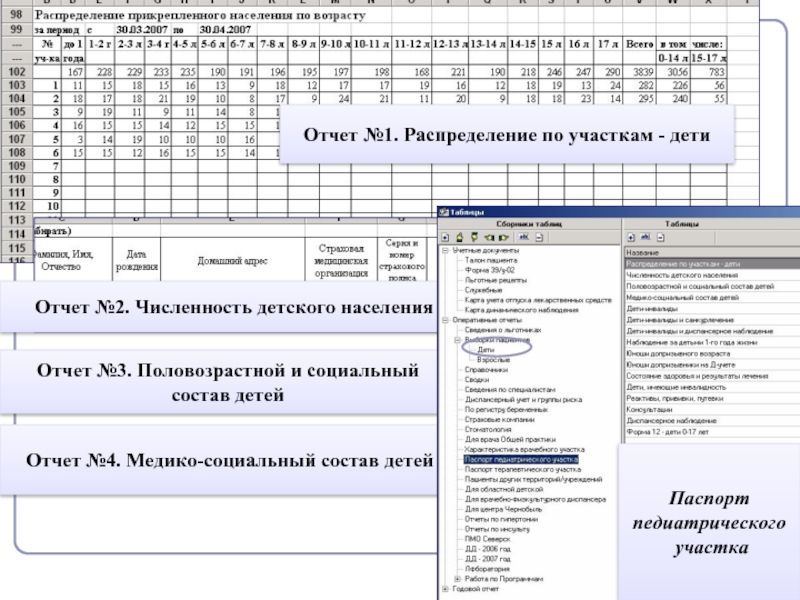Select Форма 12 - дети 0-17 лет row
Image resolution: width=800 pixels, height=600 pixels.
712,432
